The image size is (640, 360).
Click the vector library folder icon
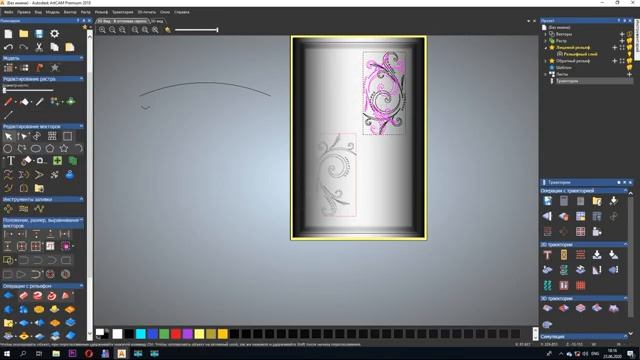[39, 188]
